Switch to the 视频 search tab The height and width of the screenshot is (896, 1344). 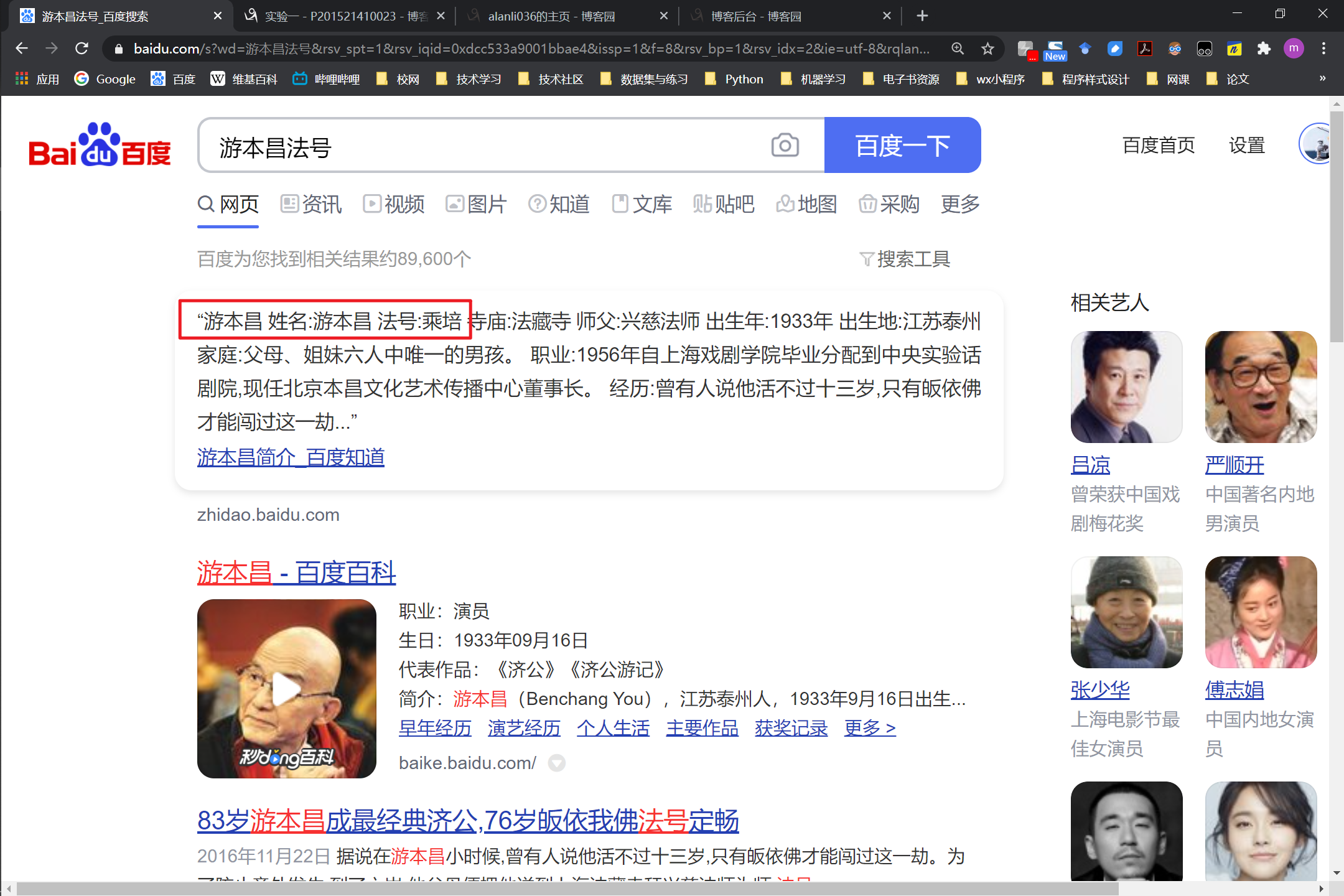pos(394,204)
